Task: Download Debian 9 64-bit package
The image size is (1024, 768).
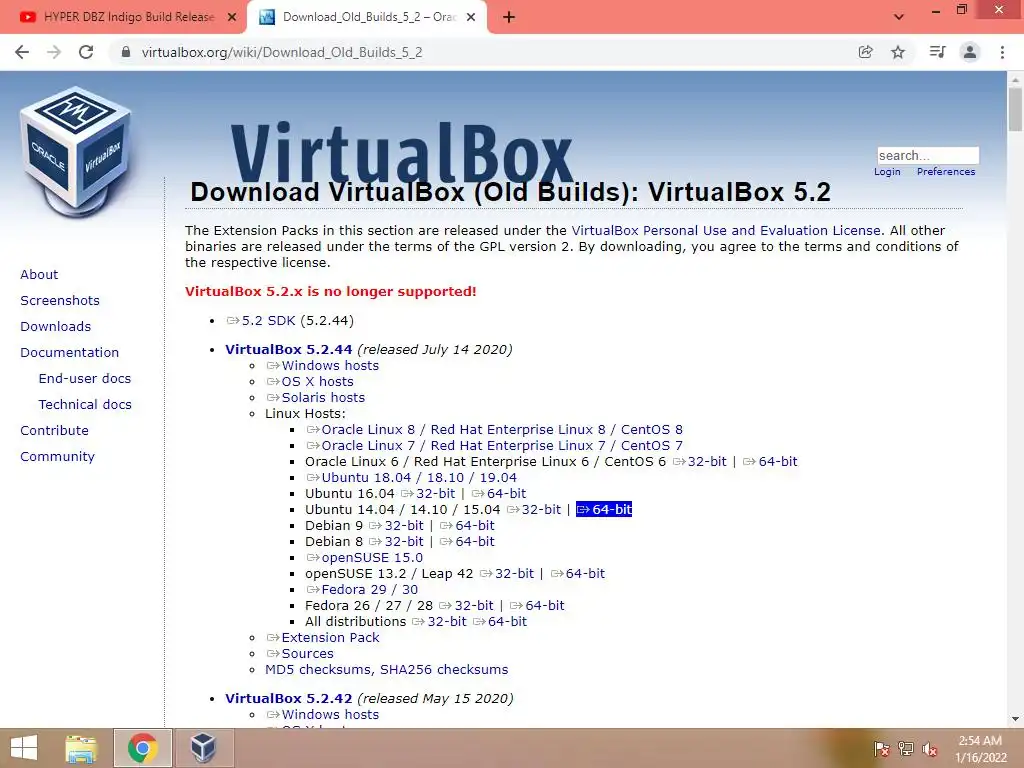Action: [x=468, y=526]
